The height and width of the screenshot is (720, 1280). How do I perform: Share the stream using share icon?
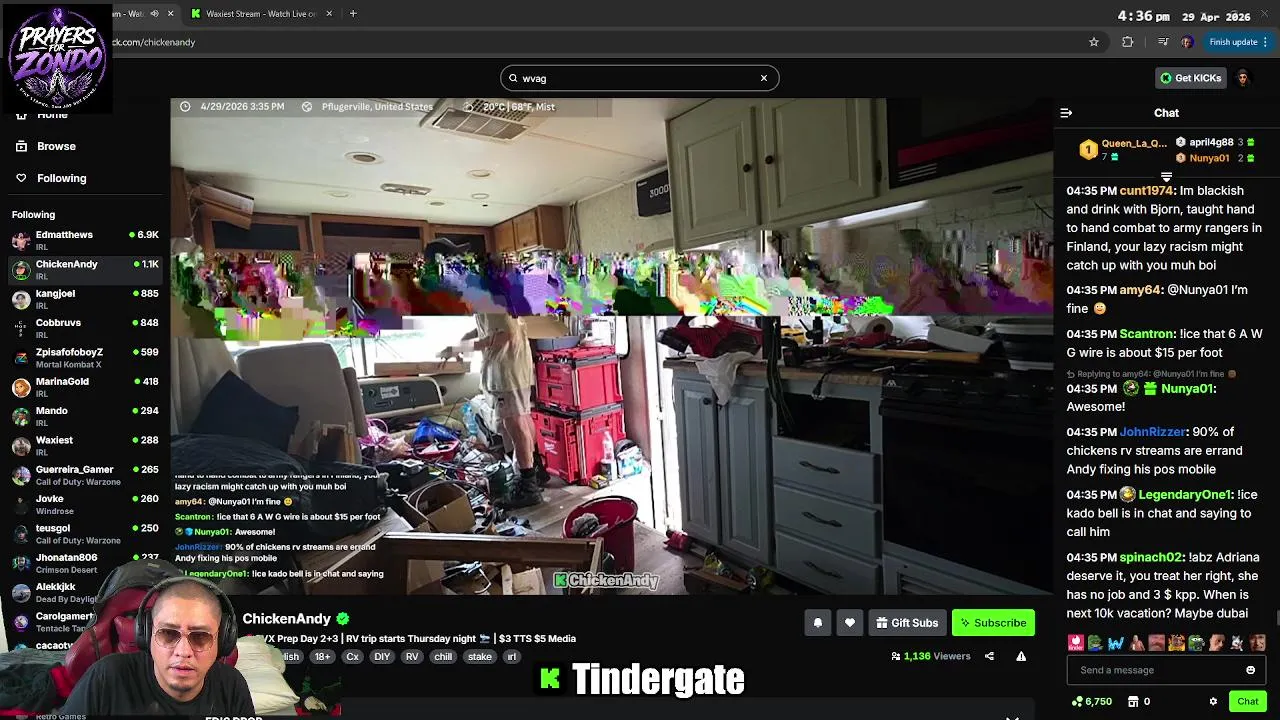[x=989, y=656]
